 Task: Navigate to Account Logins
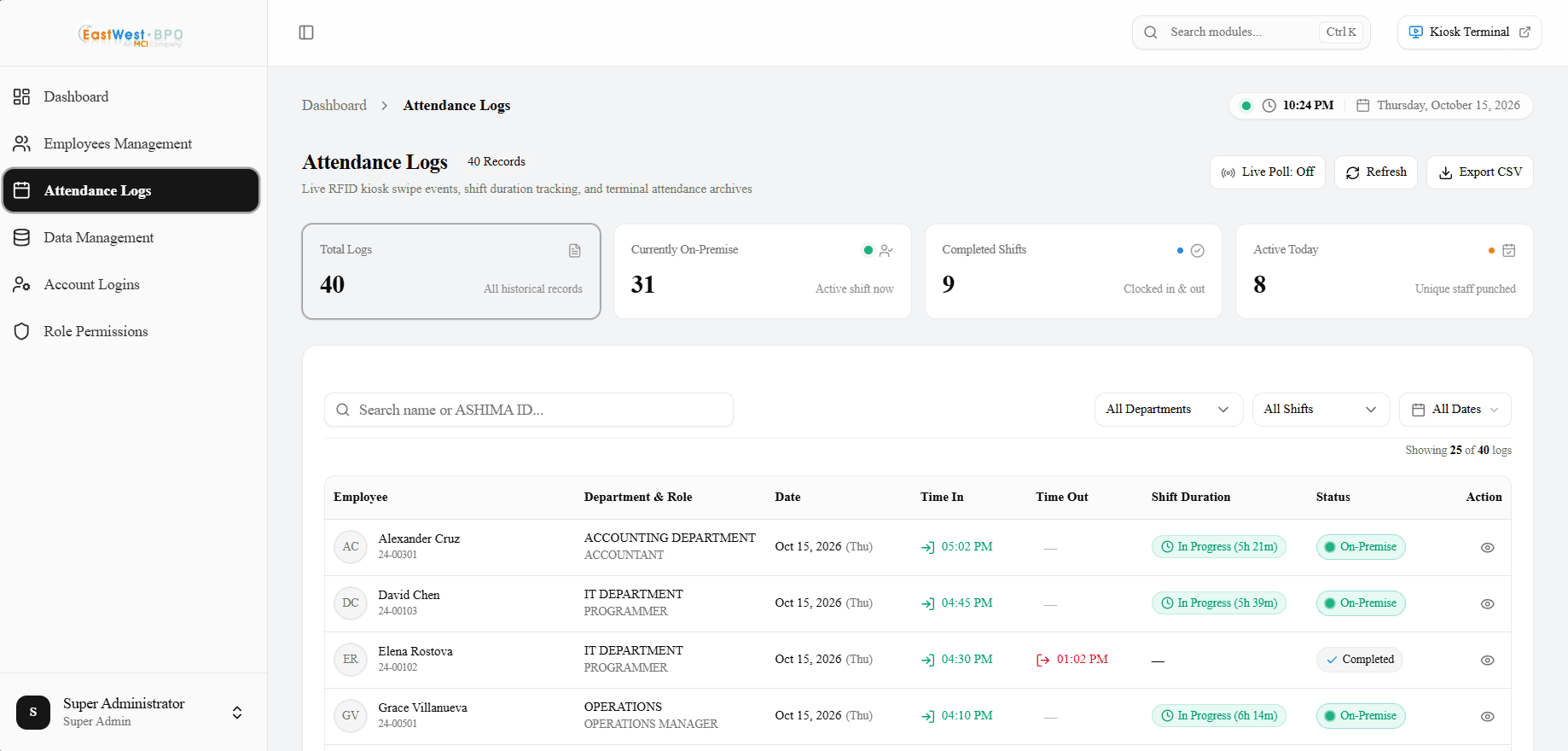coord(131,284)
